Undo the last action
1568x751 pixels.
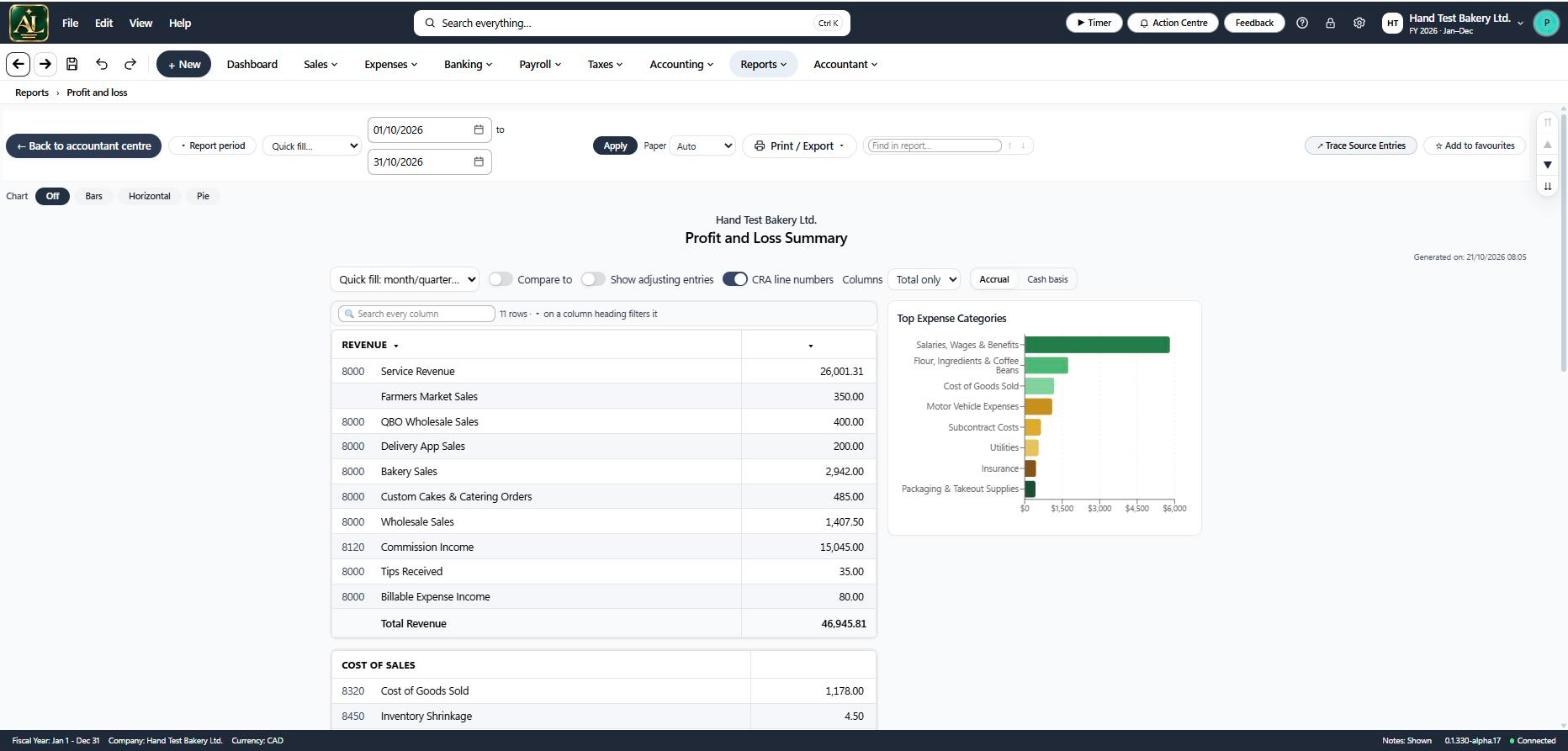tap(101, 64)
